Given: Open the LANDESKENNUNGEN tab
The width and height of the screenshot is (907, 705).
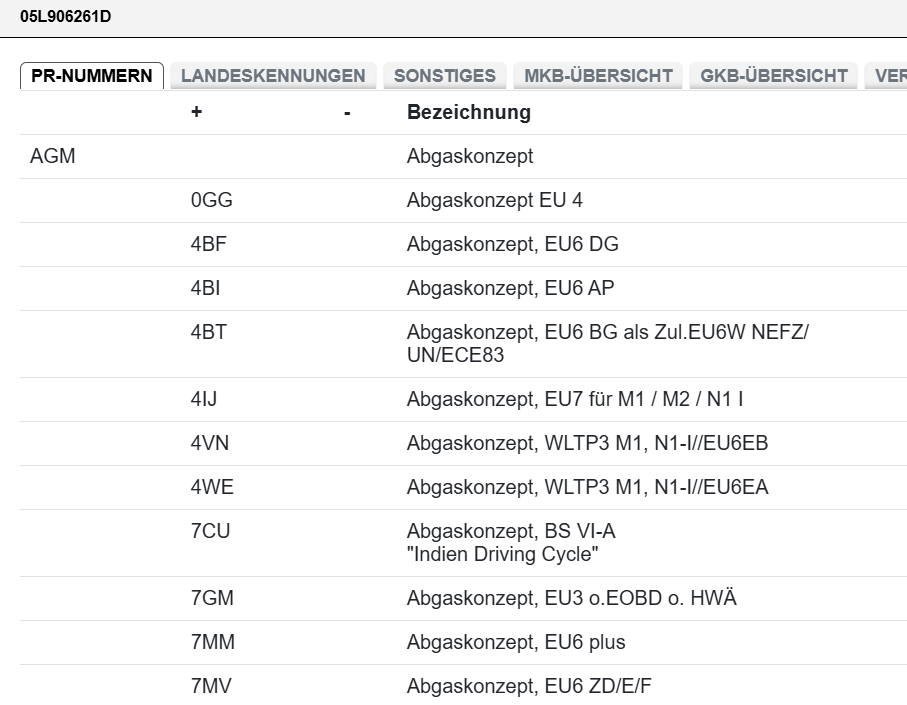Looking at the screenshot, I should (273, 76).
